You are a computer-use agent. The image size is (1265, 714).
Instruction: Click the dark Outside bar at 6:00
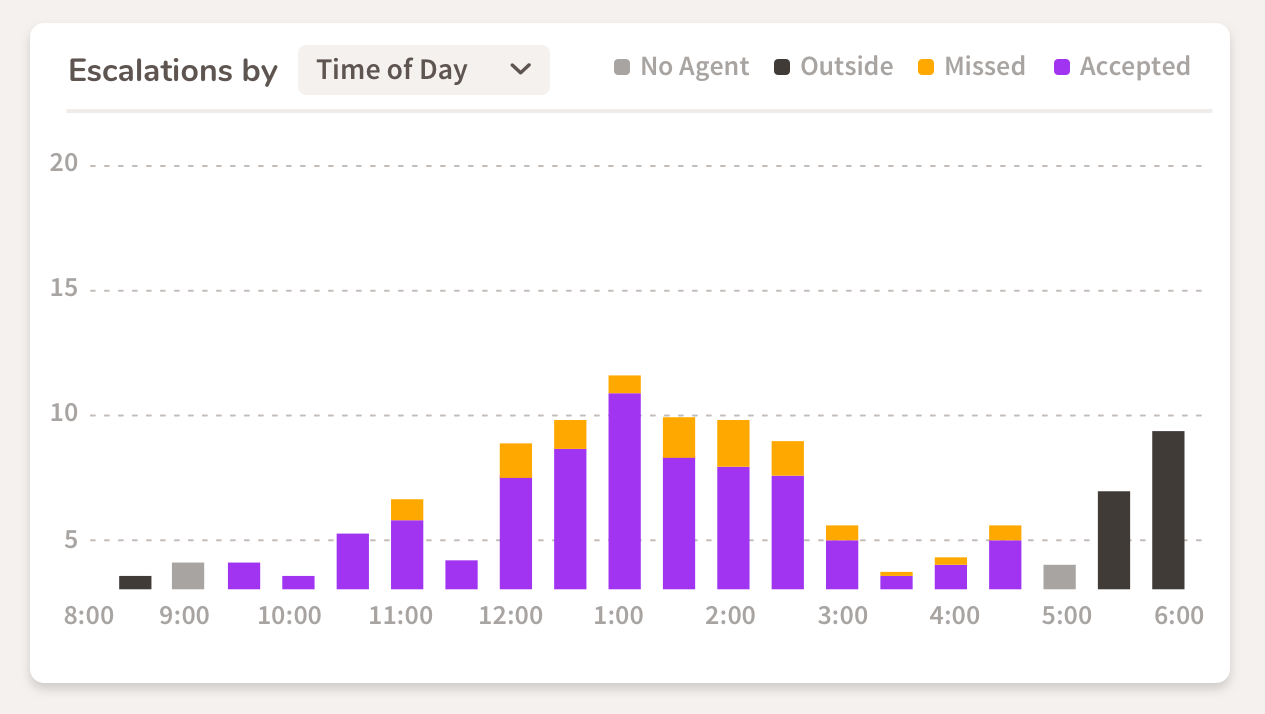(x=1167, y=510)
